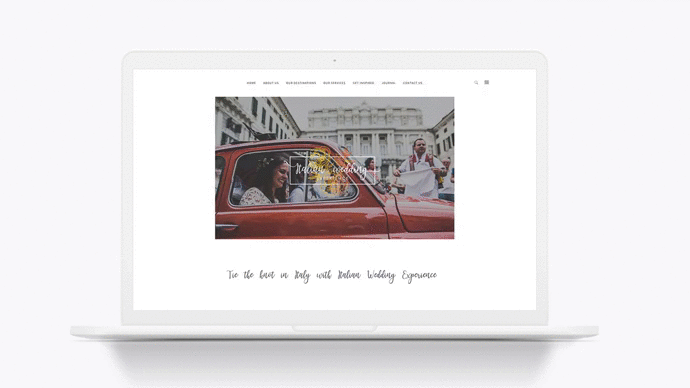
Task: Open the search magnifier icon
Action: 476,83
